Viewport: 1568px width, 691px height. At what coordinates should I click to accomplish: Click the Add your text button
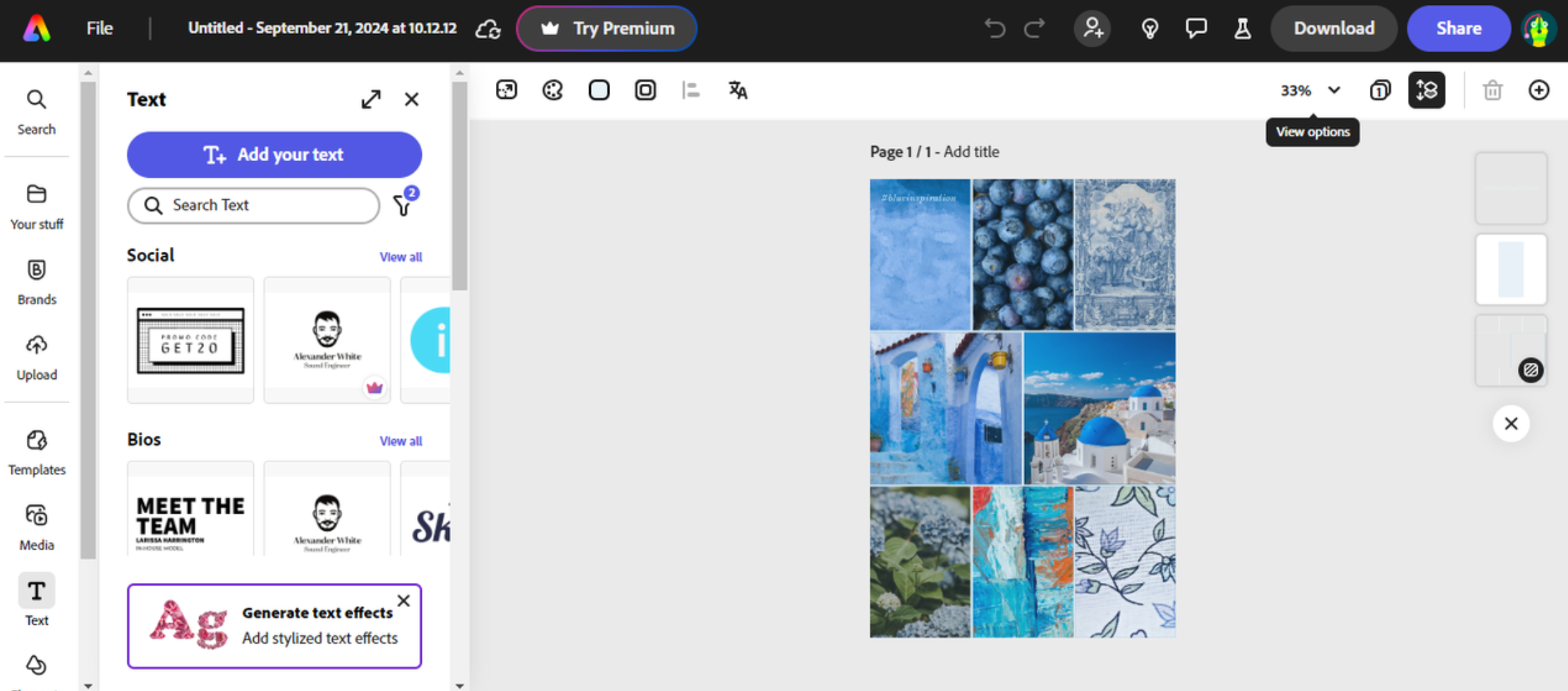(274, 155)
